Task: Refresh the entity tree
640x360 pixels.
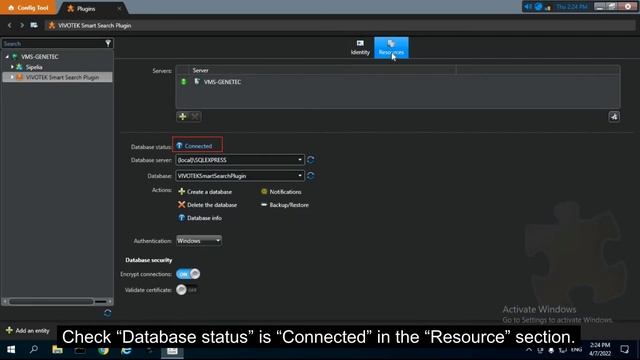Action: [107, 313]
